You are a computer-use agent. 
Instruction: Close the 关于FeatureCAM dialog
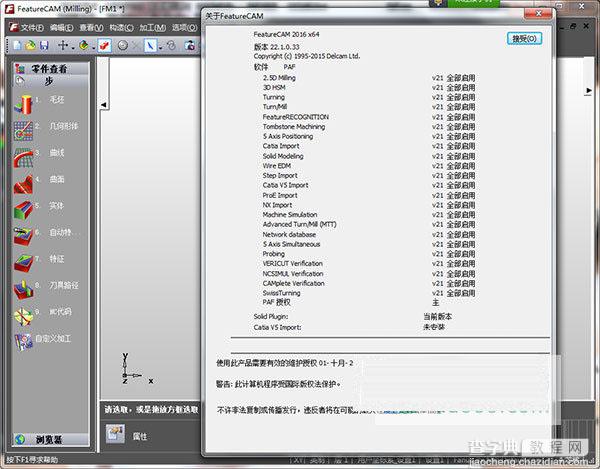pyautogui.click(x=538, y=14)
